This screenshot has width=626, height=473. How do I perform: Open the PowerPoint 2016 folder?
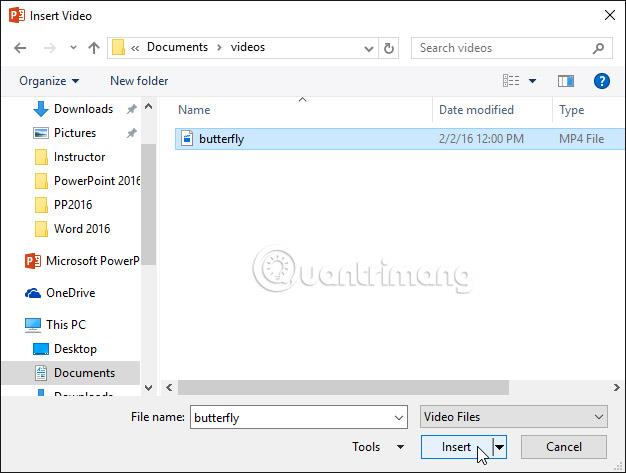(97, 181)
